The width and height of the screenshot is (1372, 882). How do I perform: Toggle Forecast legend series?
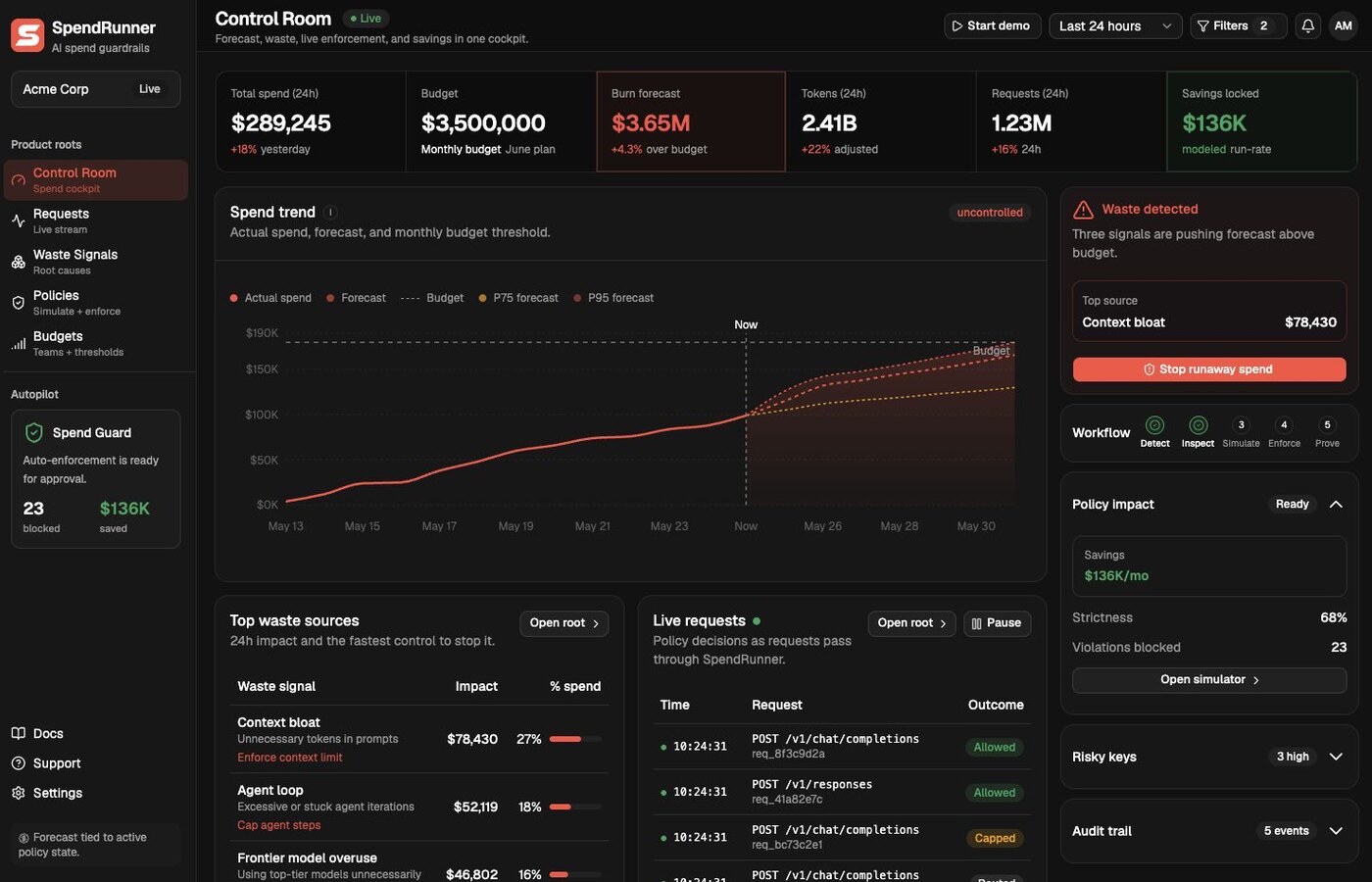356,298
